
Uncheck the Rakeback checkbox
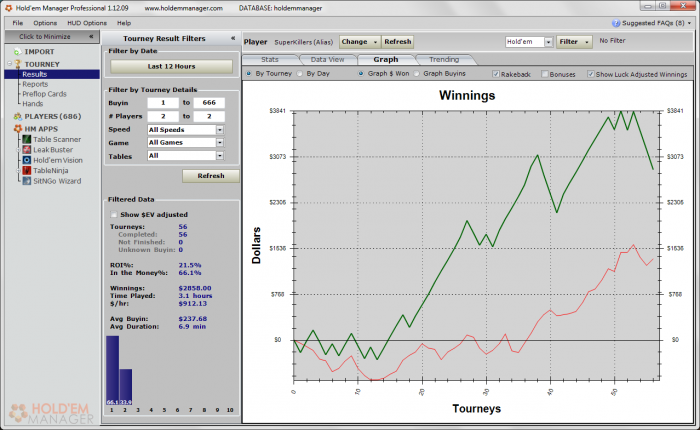click(496, 74)
